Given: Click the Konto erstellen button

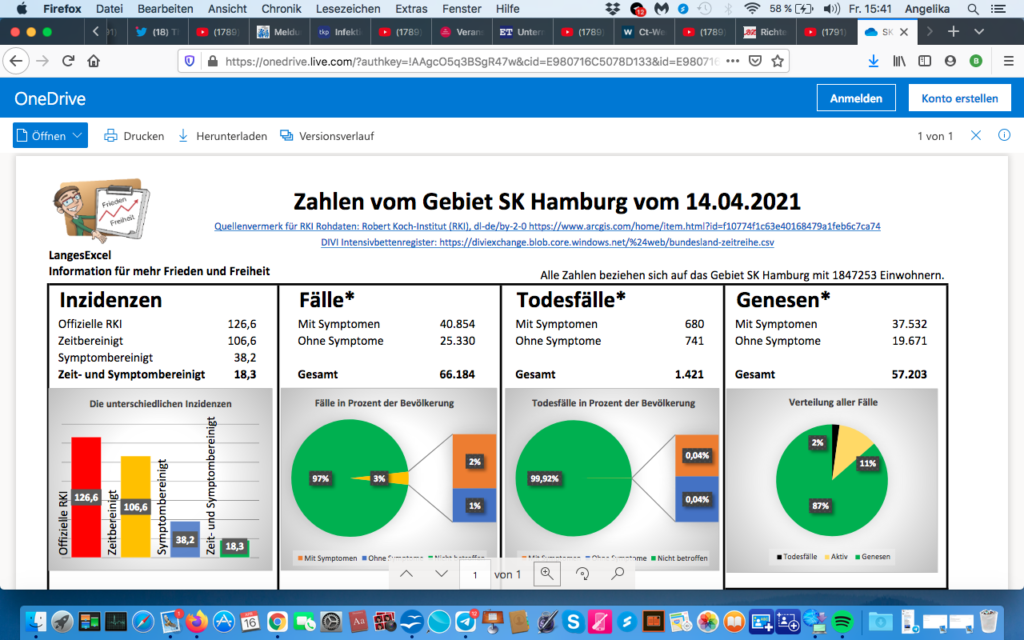Looking at the screenshot, I should pyautogui.click(x=960, y=98).
